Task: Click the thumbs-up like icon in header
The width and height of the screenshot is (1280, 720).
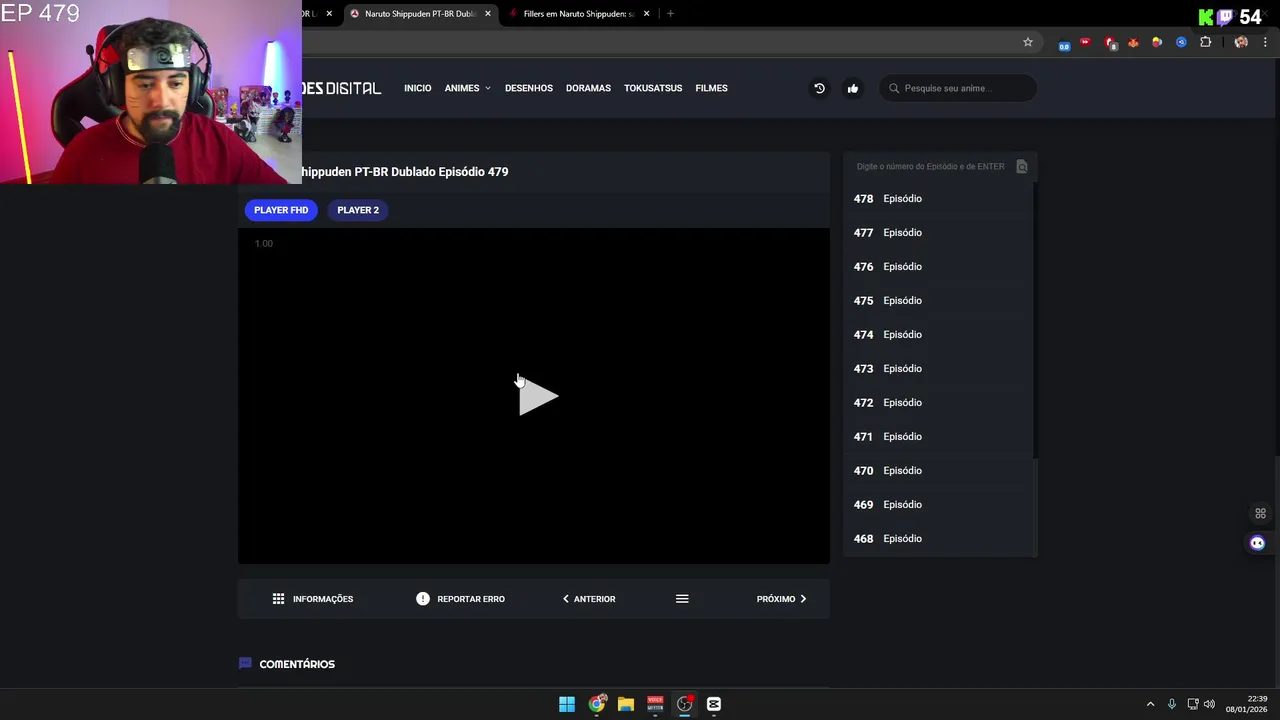Action: pos(853,88)
